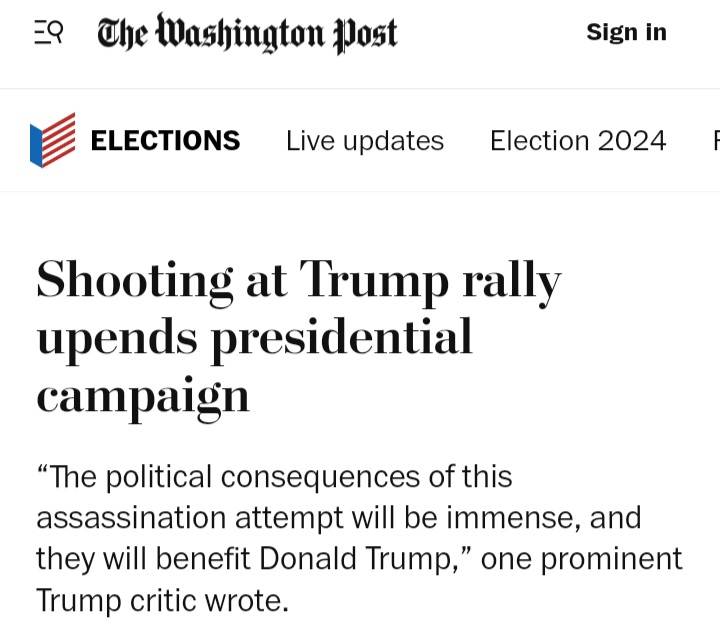This screenshot has height=643, width=720.
Task: Click the word "Washington" in the masthead
Action: pyautogui.click(x=241, y=33)
